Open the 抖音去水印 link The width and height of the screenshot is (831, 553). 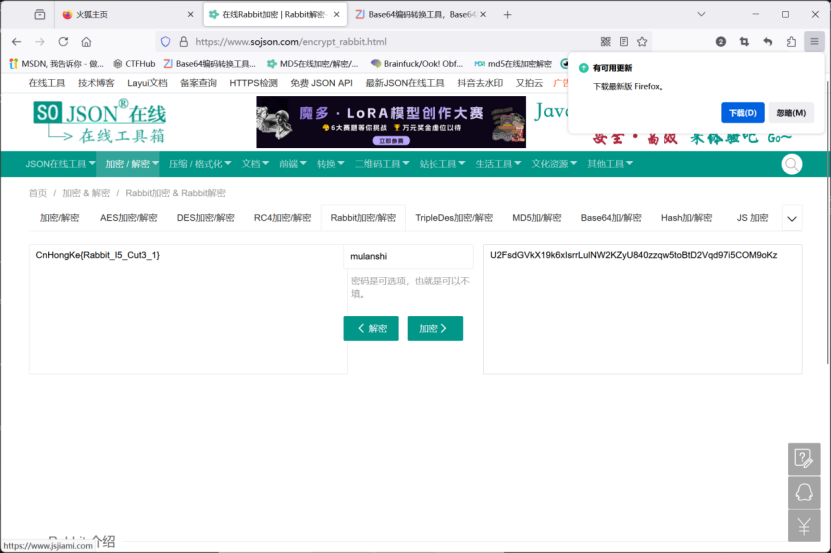coord(480,83)
